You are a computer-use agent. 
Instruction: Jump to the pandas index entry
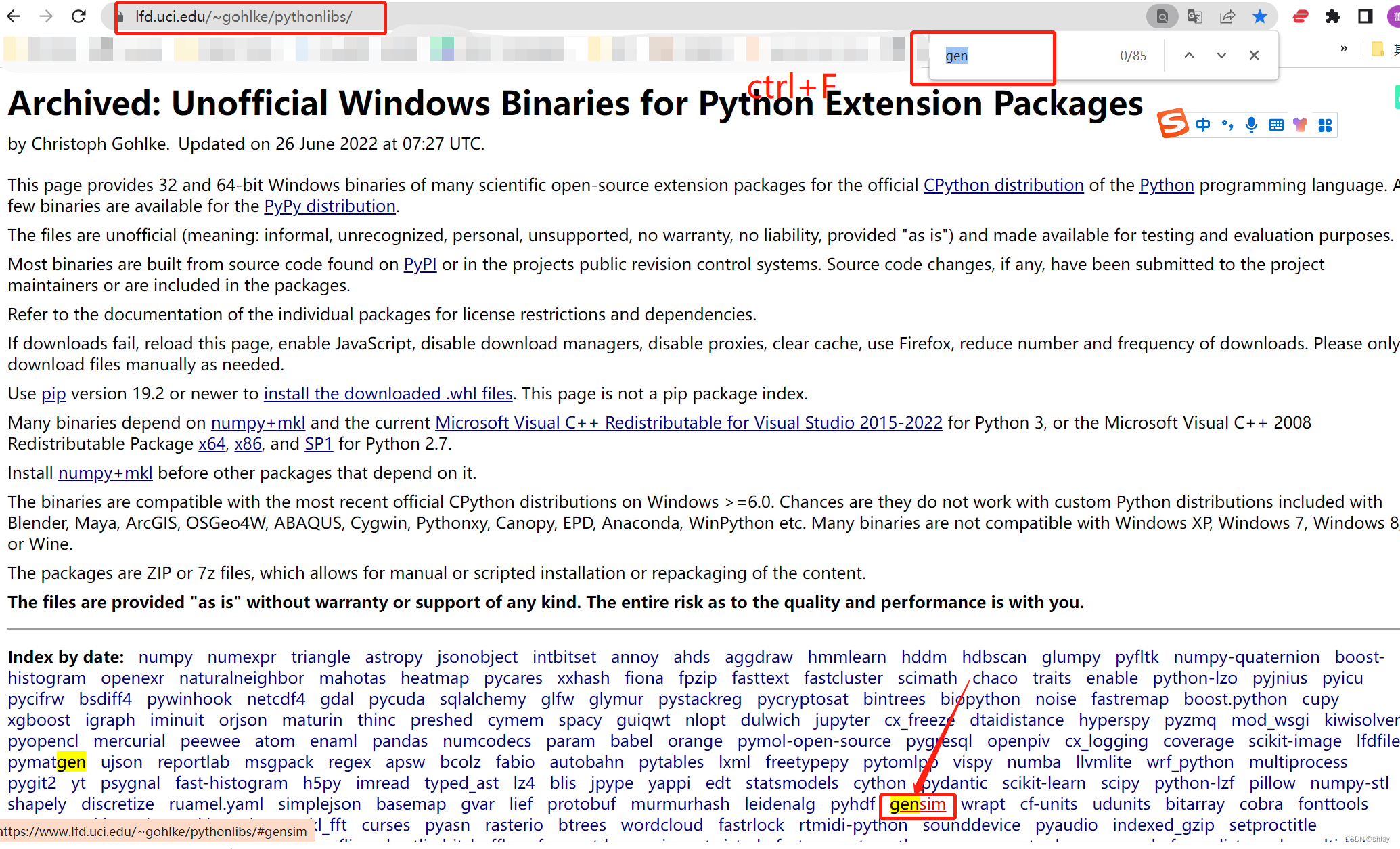click(400, 741)
